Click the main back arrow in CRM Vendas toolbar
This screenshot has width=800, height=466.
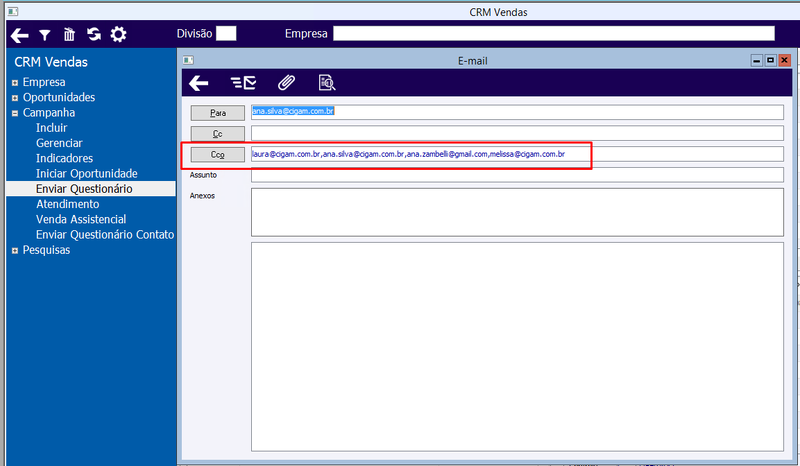[19, 35]
